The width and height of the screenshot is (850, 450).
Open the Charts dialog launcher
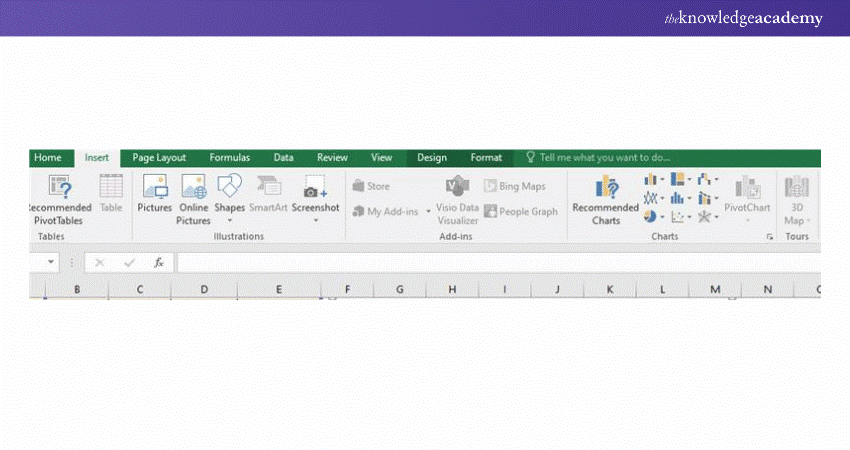pos(770,237)
